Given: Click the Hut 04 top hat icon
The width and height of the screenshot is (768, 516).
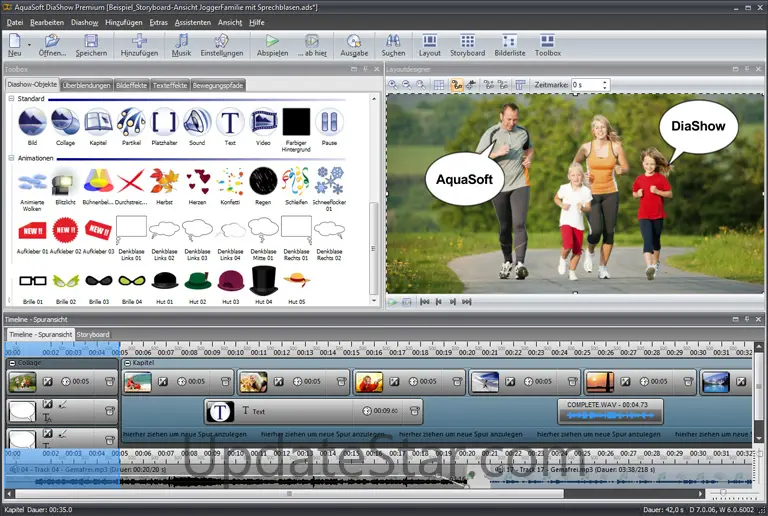Looking at the screenshot, I should (x=263, y=281).
